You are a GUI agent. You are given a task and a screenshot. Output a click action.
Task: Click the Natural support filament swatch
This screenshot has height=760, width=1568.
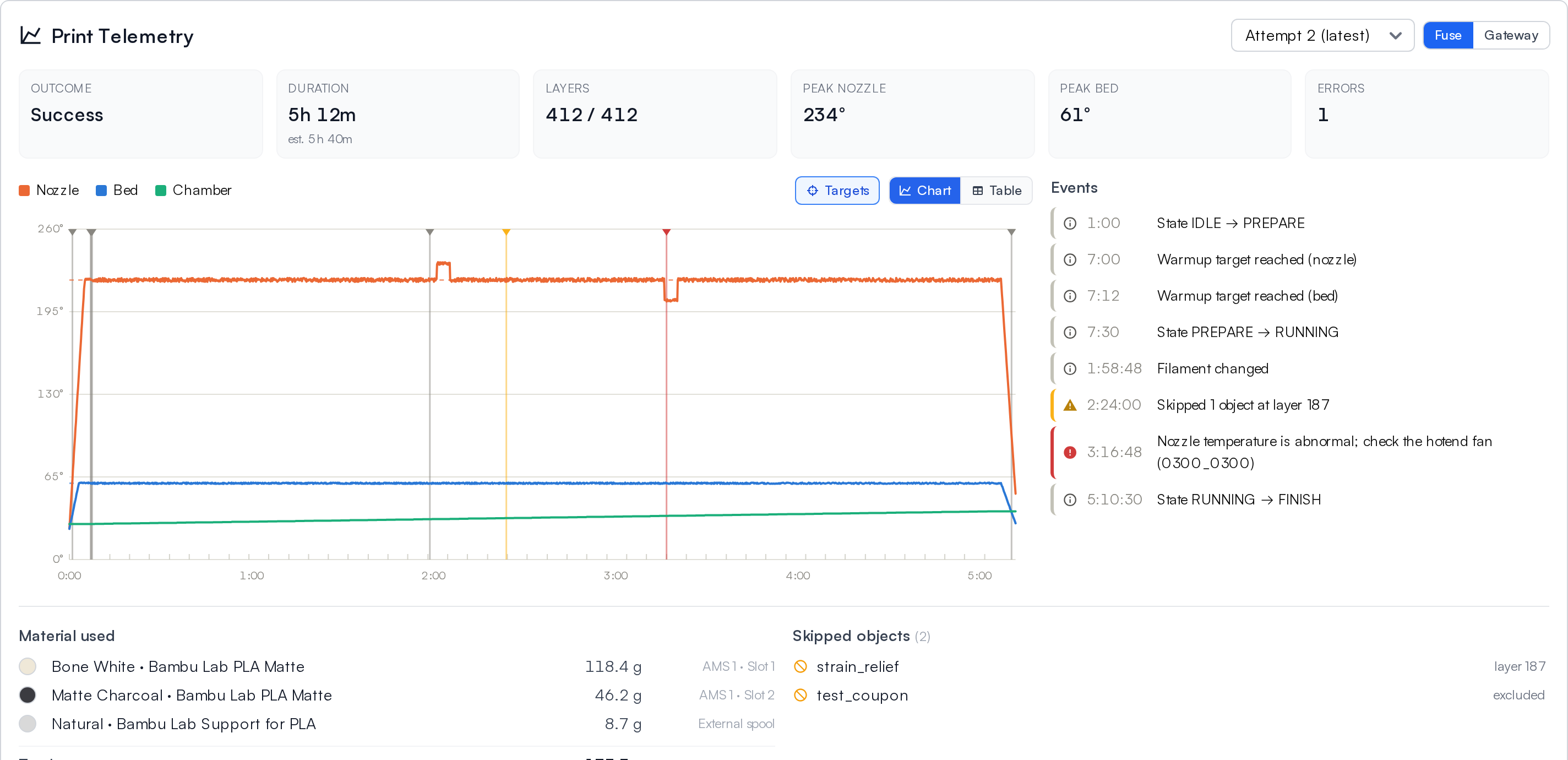pyautogui.click(x=28, y=724)
